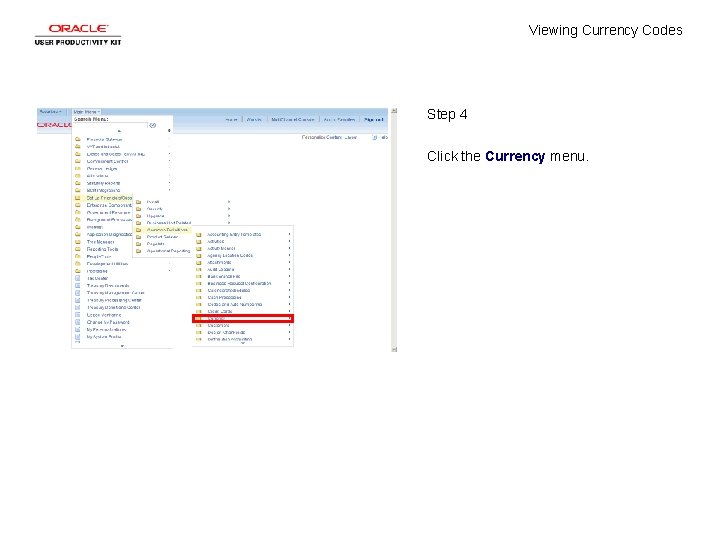
Task: Select the Set Up Financials/Supply Chain menu
Action: point(103,198)
